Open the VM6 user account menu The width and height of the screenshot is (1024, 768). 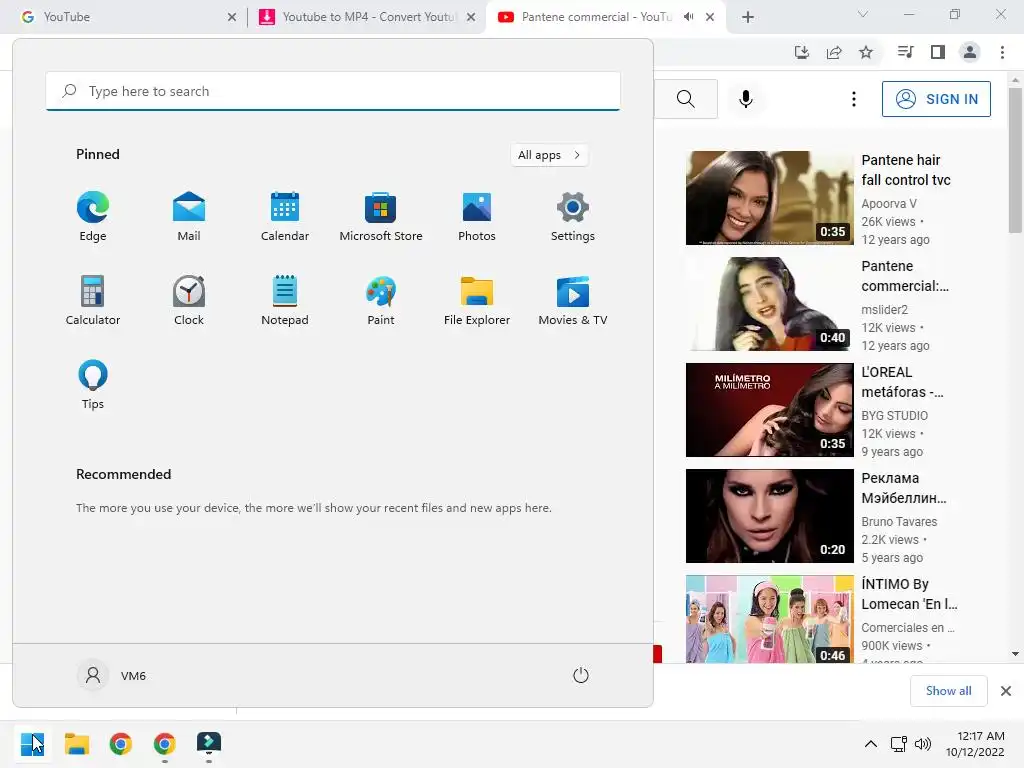click(112, 675)
